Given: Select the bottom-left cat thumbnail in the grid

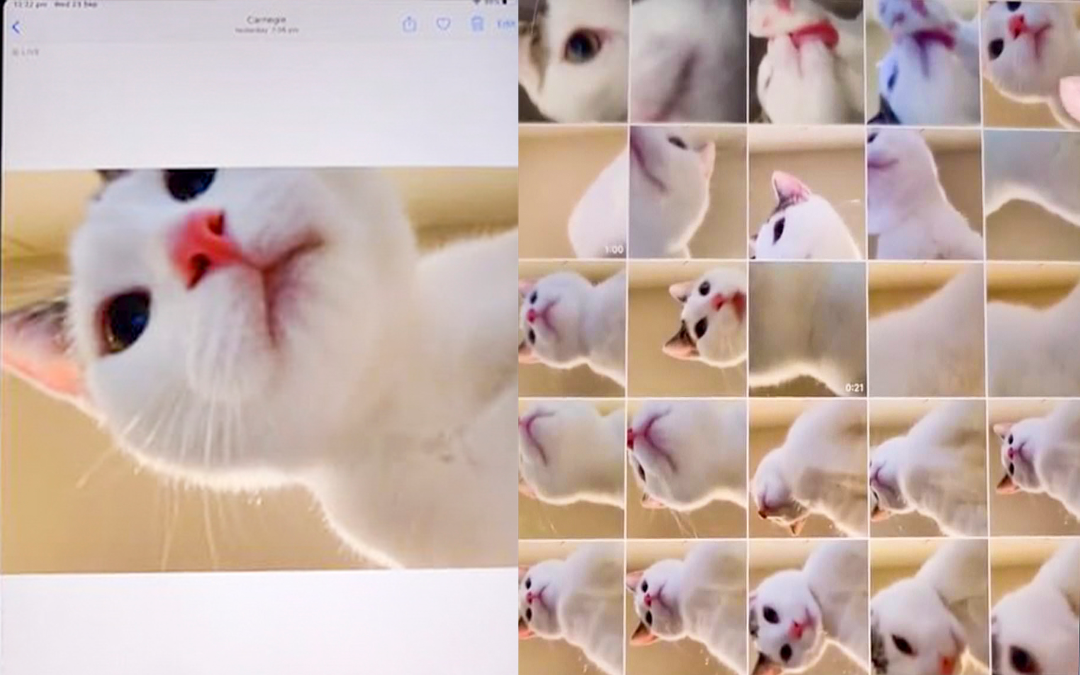Looking at the screenshot, I should pyautogui.click(x=571, y=607).
